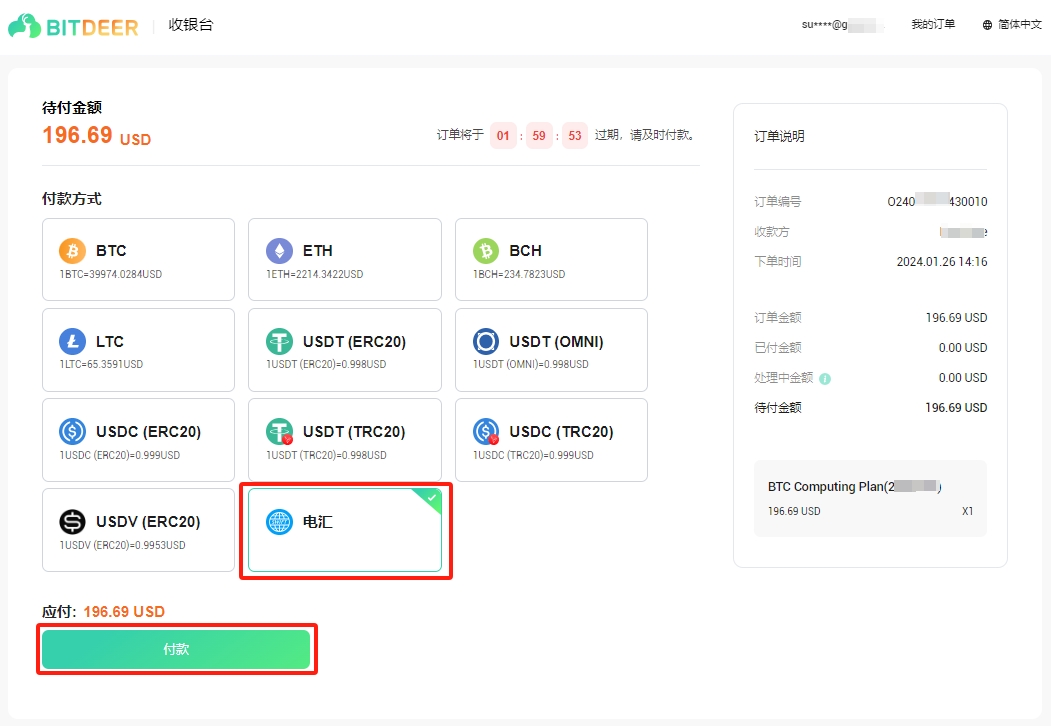Click the 订单说明 panel title

(x=779, y=136)
